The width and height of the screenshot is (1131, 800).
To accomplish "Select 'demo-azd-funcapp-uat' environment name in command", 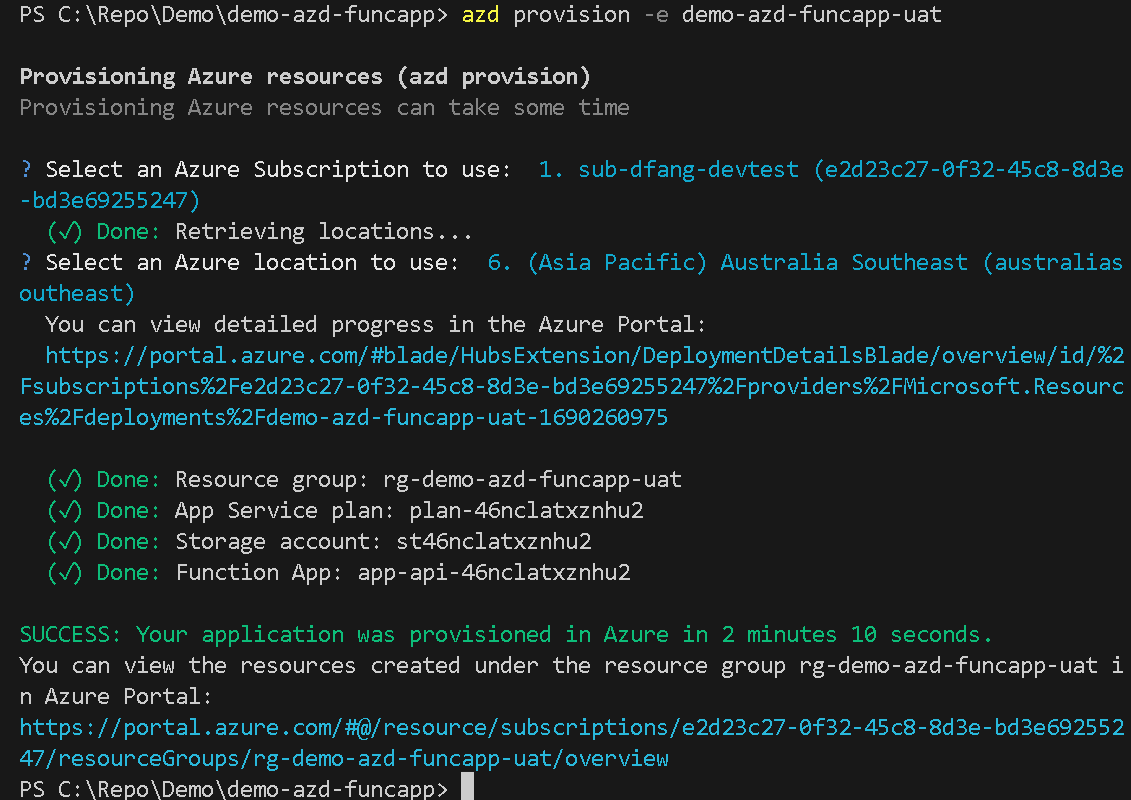I will tap(811, 15).
